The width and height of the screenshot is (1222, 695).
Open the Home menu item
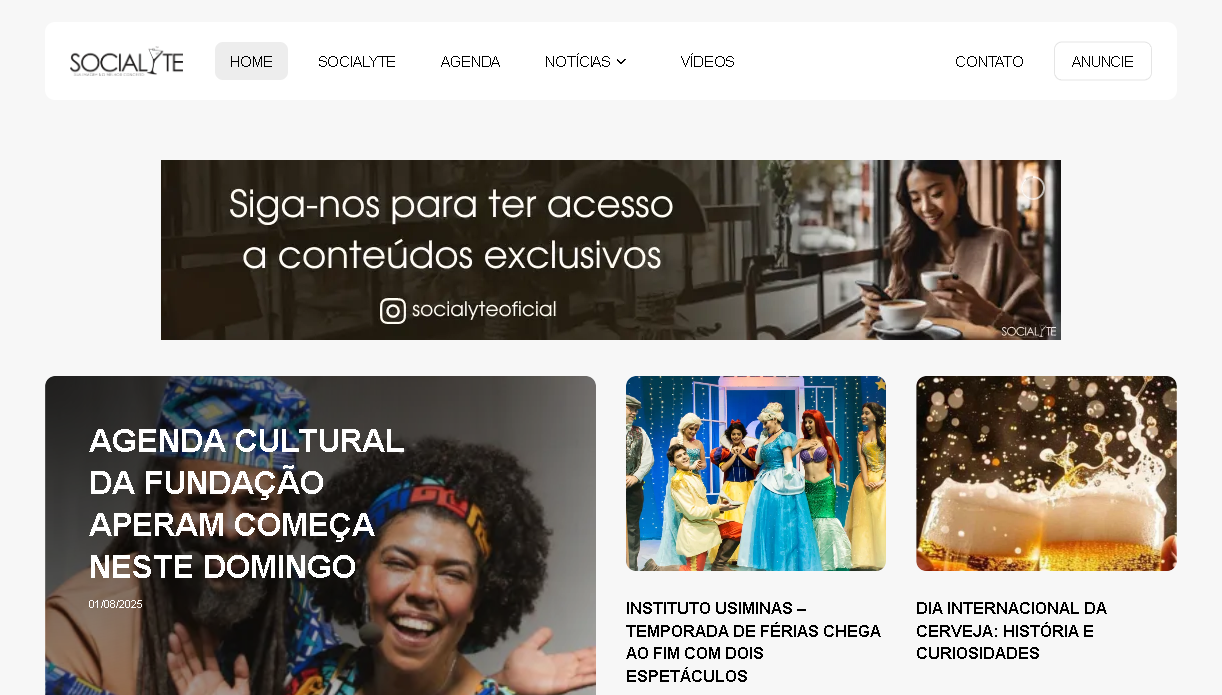coord(251,61)
